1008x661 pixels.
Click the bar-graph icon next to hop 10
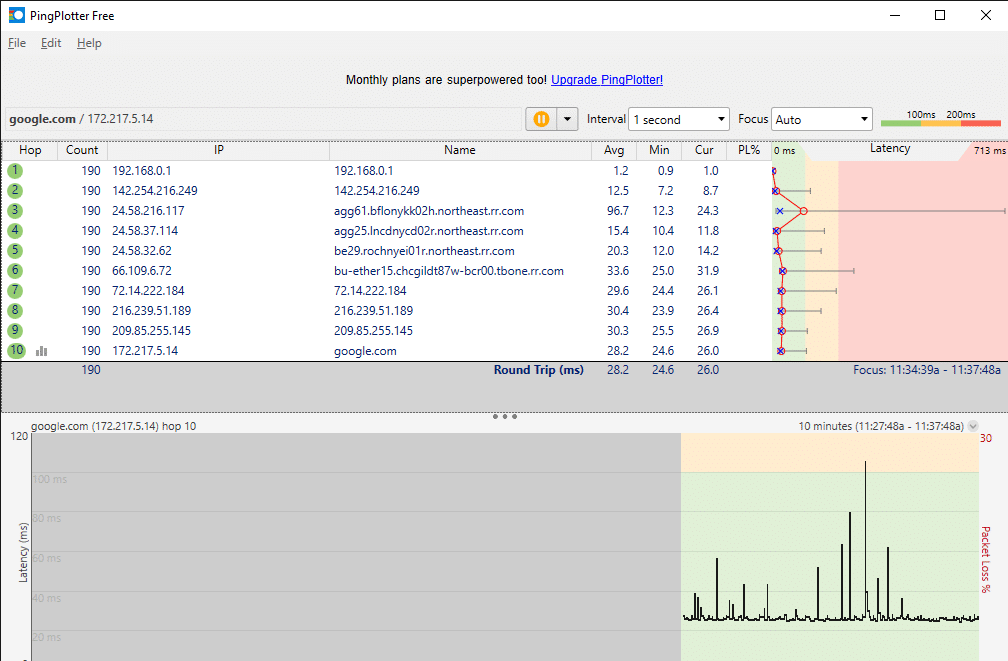(x=40, y=350)
